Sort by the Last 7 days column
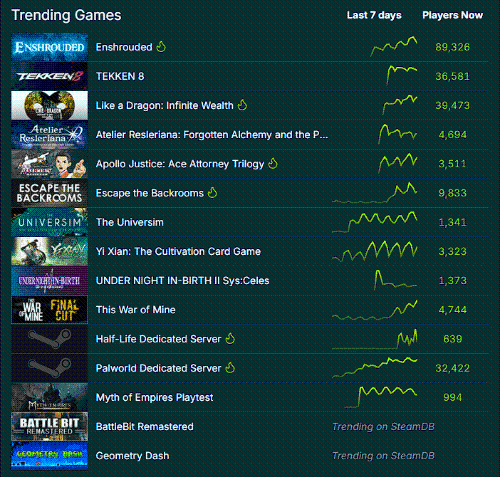Viewport: 500px width, 477px height. [374, 15]
